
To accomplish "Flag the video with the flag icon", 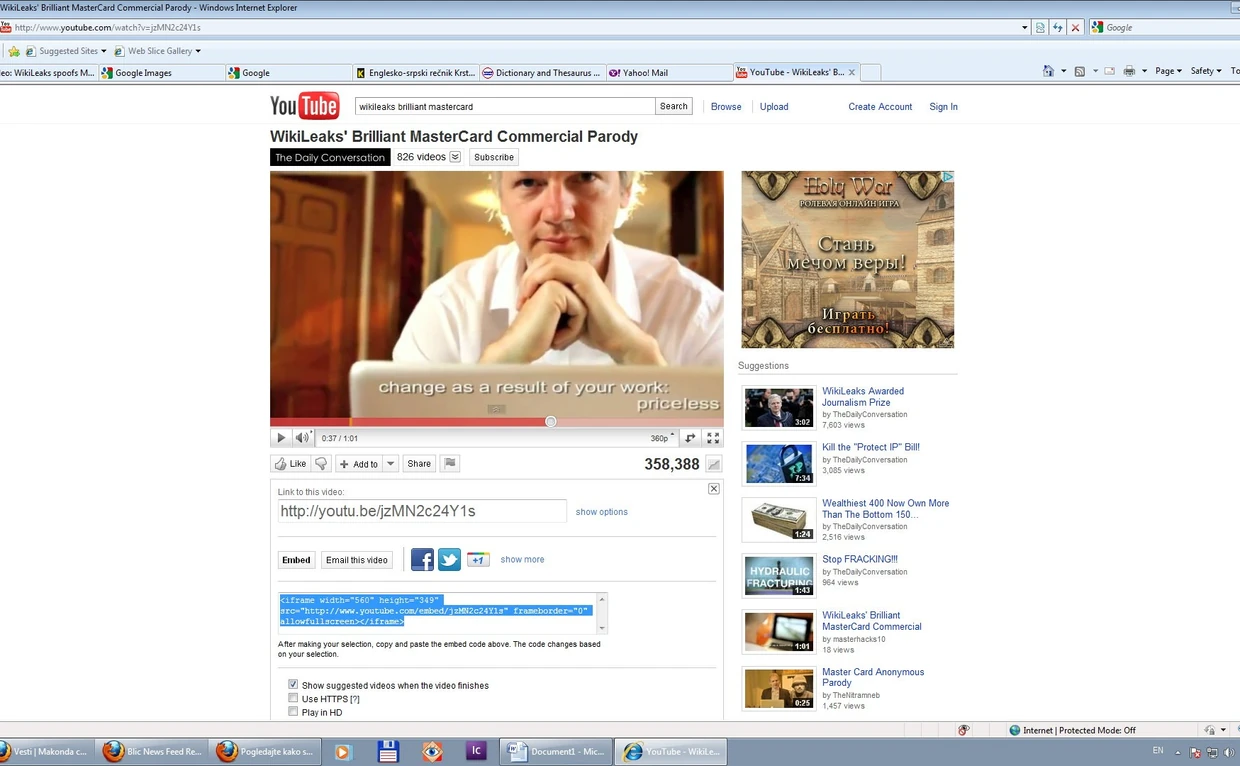I will point(450,463).
